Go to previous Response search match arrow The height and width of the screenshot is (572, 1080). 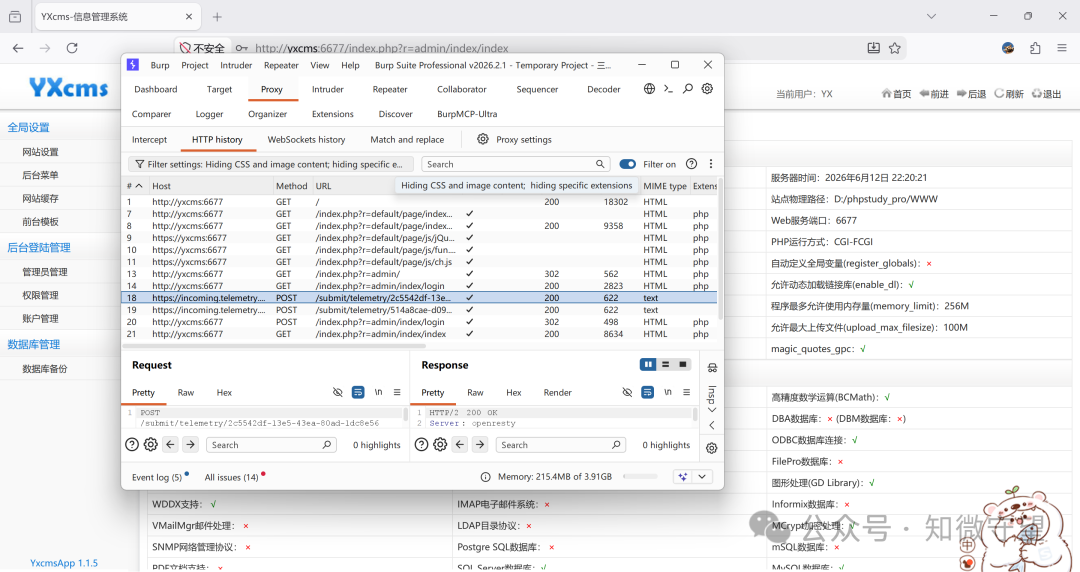pyautogui.click(x=460, y=445)
